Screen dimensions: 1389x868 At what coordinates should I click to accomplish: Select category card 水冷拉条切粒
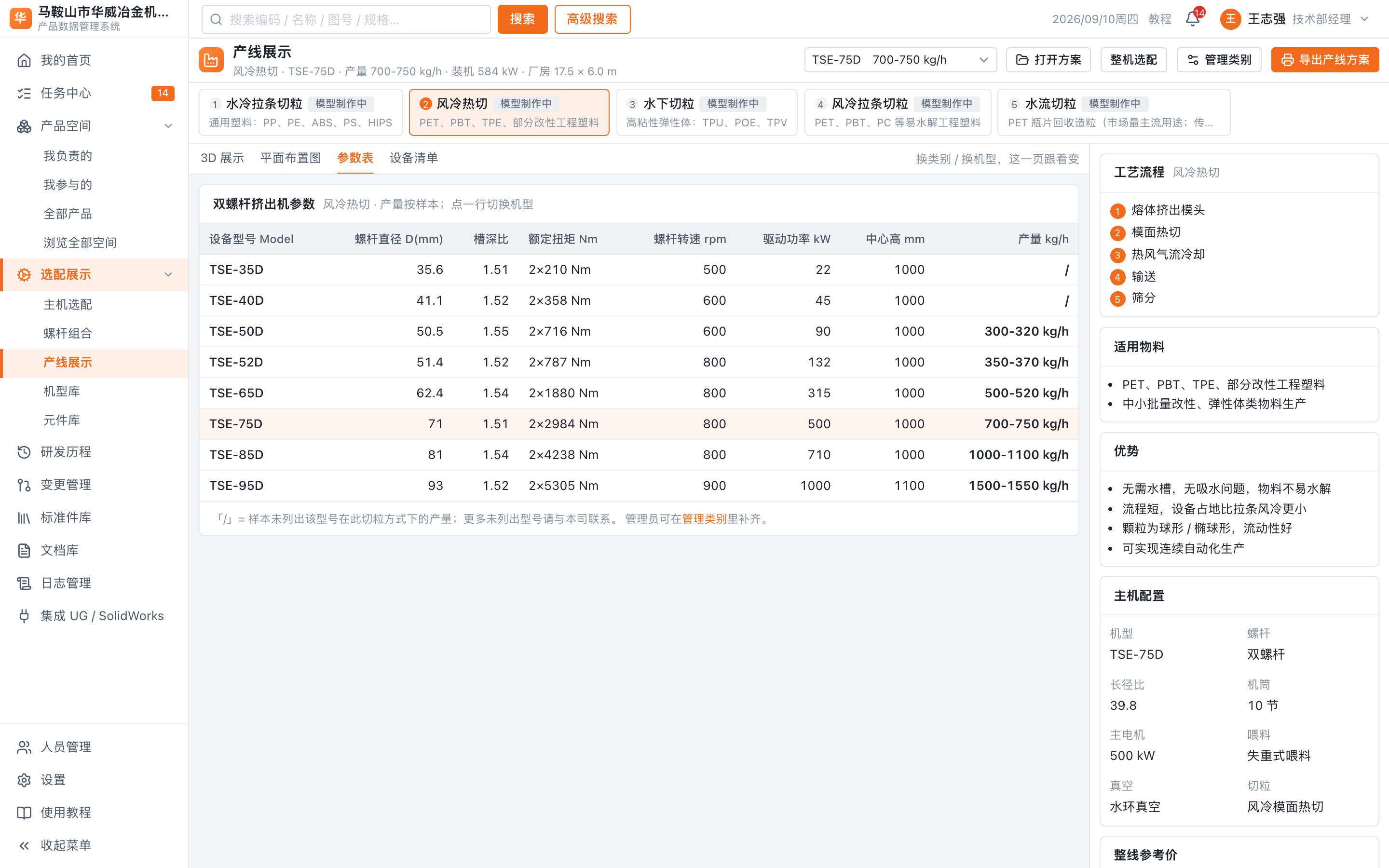click(x=301, y=112)
